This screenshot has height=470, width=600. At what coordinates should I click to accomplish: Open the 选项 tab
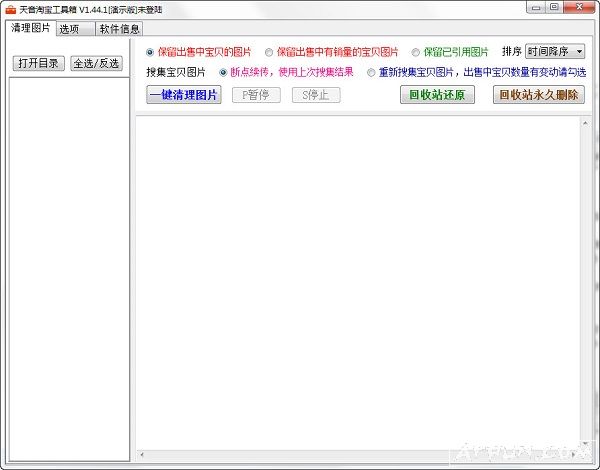(70, 29)
